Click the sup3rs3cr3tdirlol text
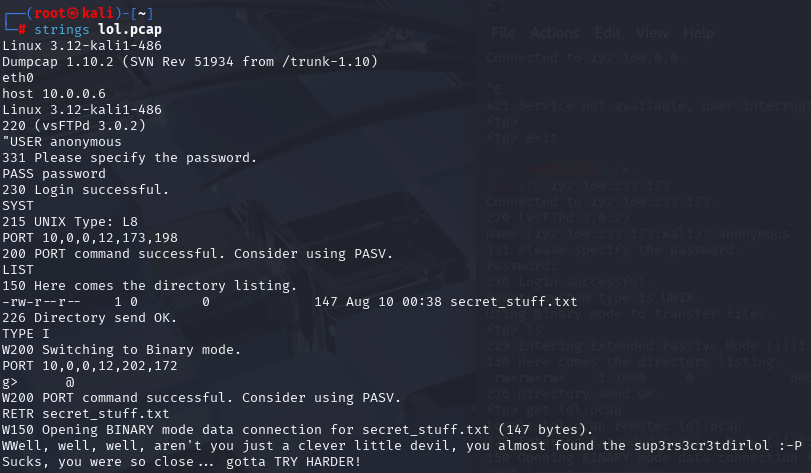This screenshot has width=811, height=473. pyautogui.click(x=701, y=446)
